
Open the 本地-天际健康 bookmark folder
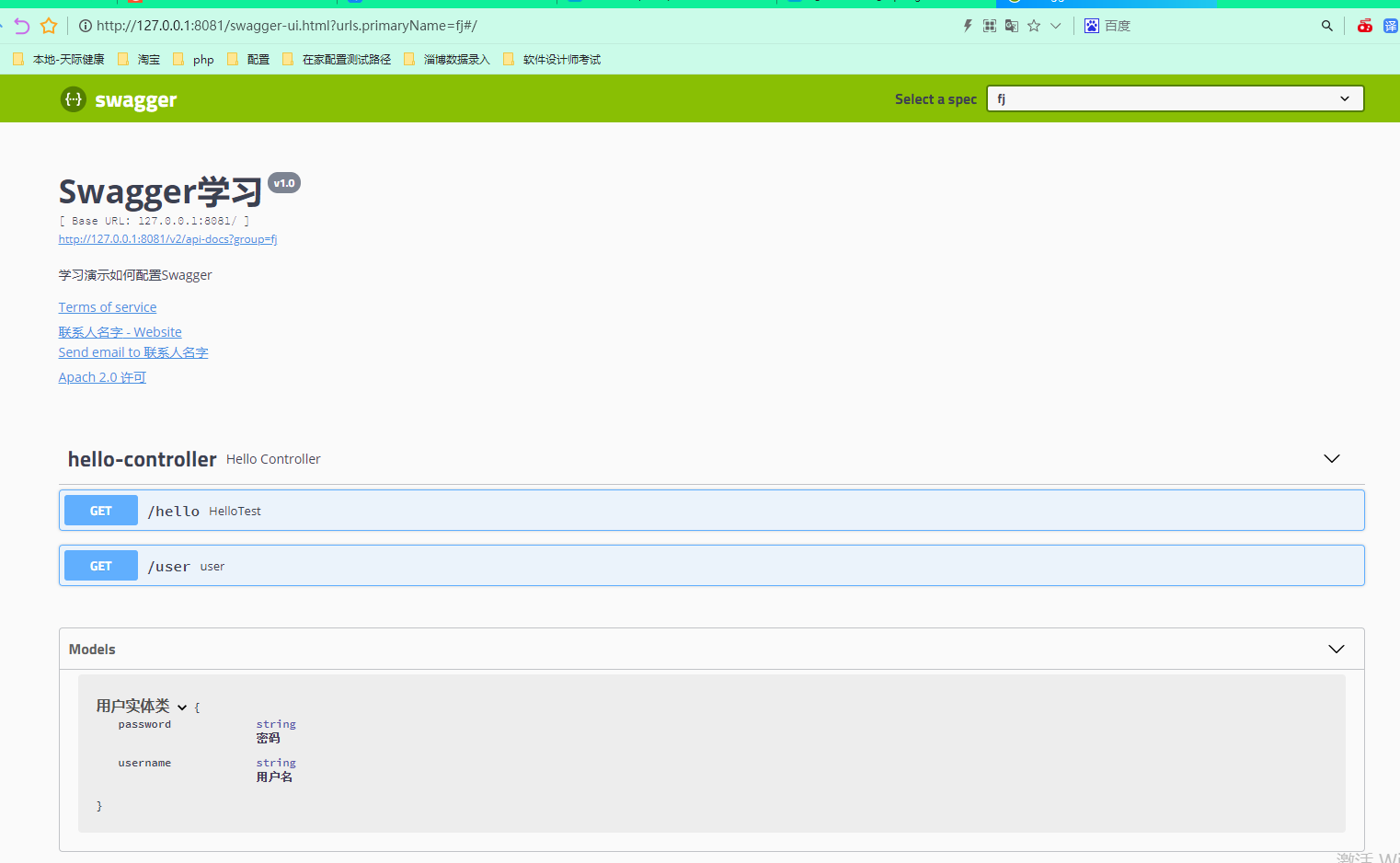coord(59,59)
